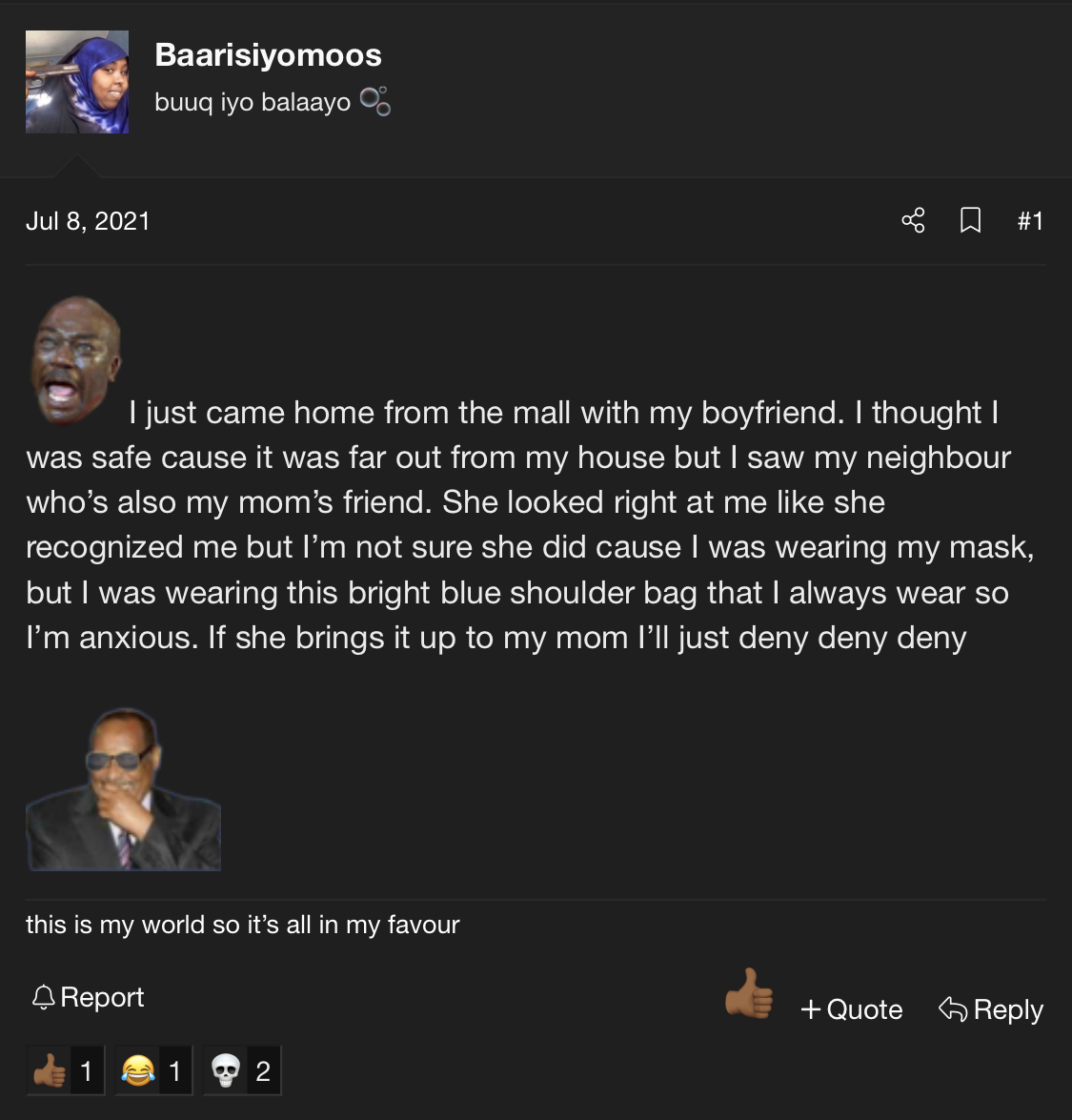Open the Baarisiyomoos username link
This screenshot has width=1072, height=1120.
coord(268,55)
